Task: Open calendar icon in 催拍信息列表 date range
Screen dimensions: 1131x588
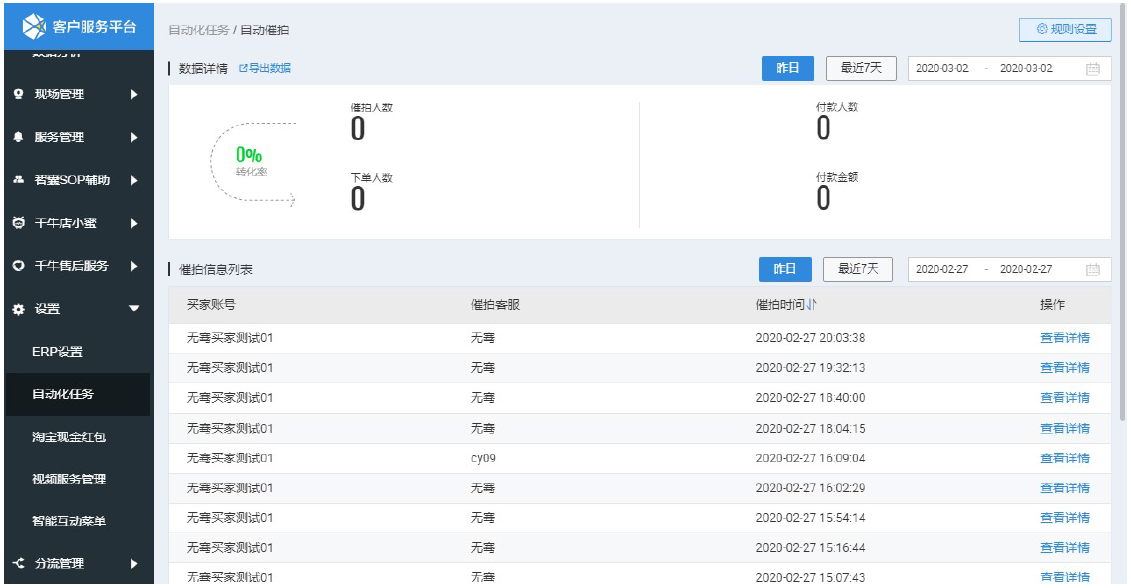Action: click(1093, 270)
